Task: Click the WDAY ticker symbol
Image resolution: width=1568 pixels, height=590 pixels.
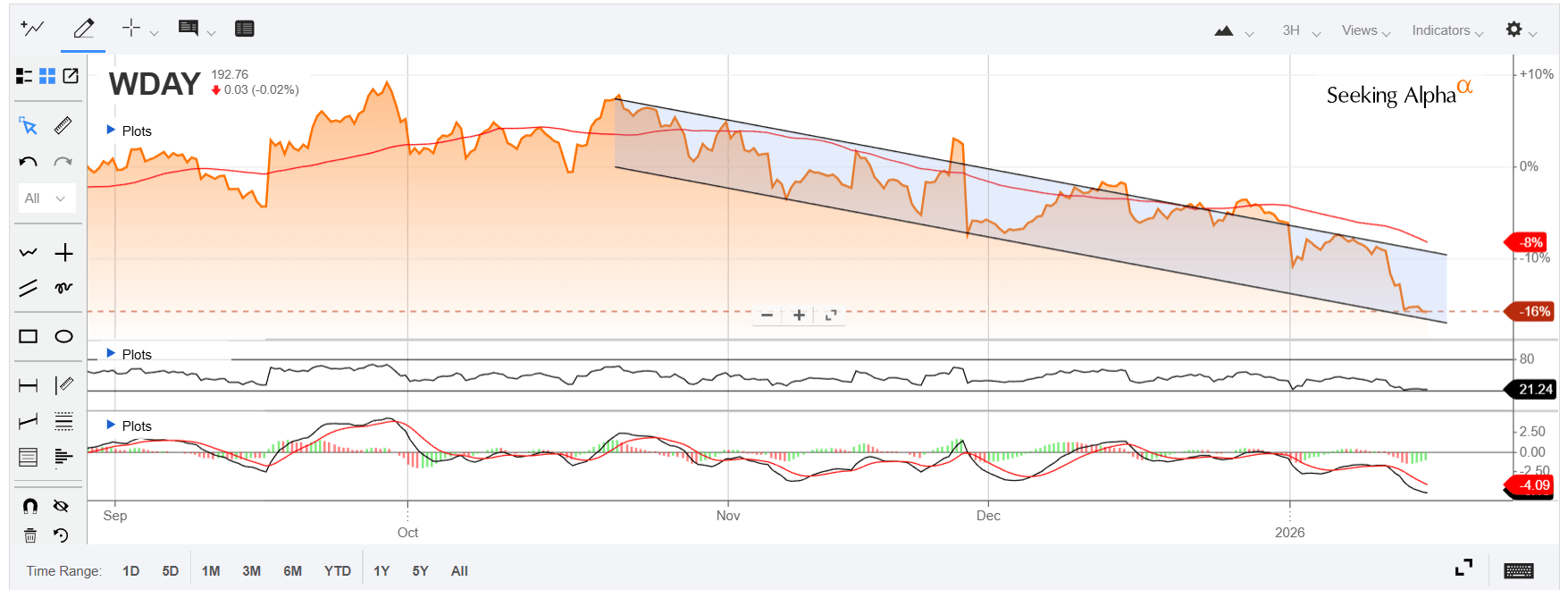Action: (155, 84)
